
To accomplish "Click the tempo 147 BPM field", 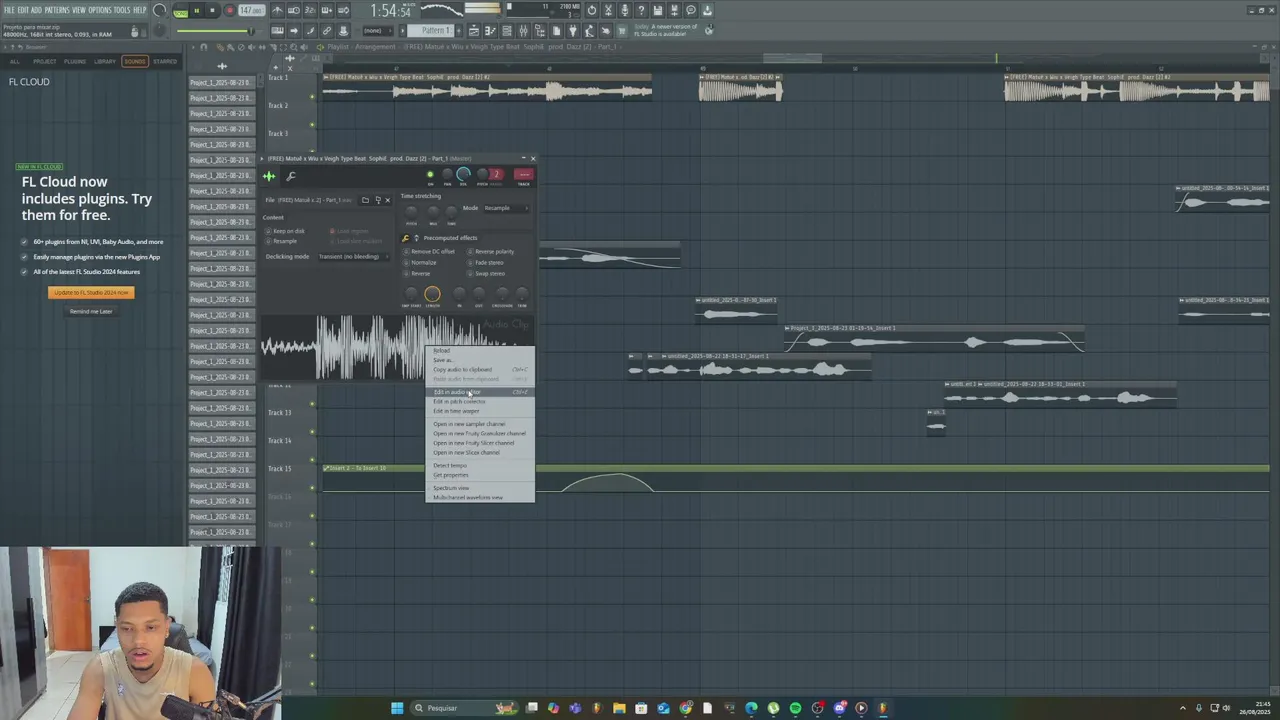I will click(252, 11).
